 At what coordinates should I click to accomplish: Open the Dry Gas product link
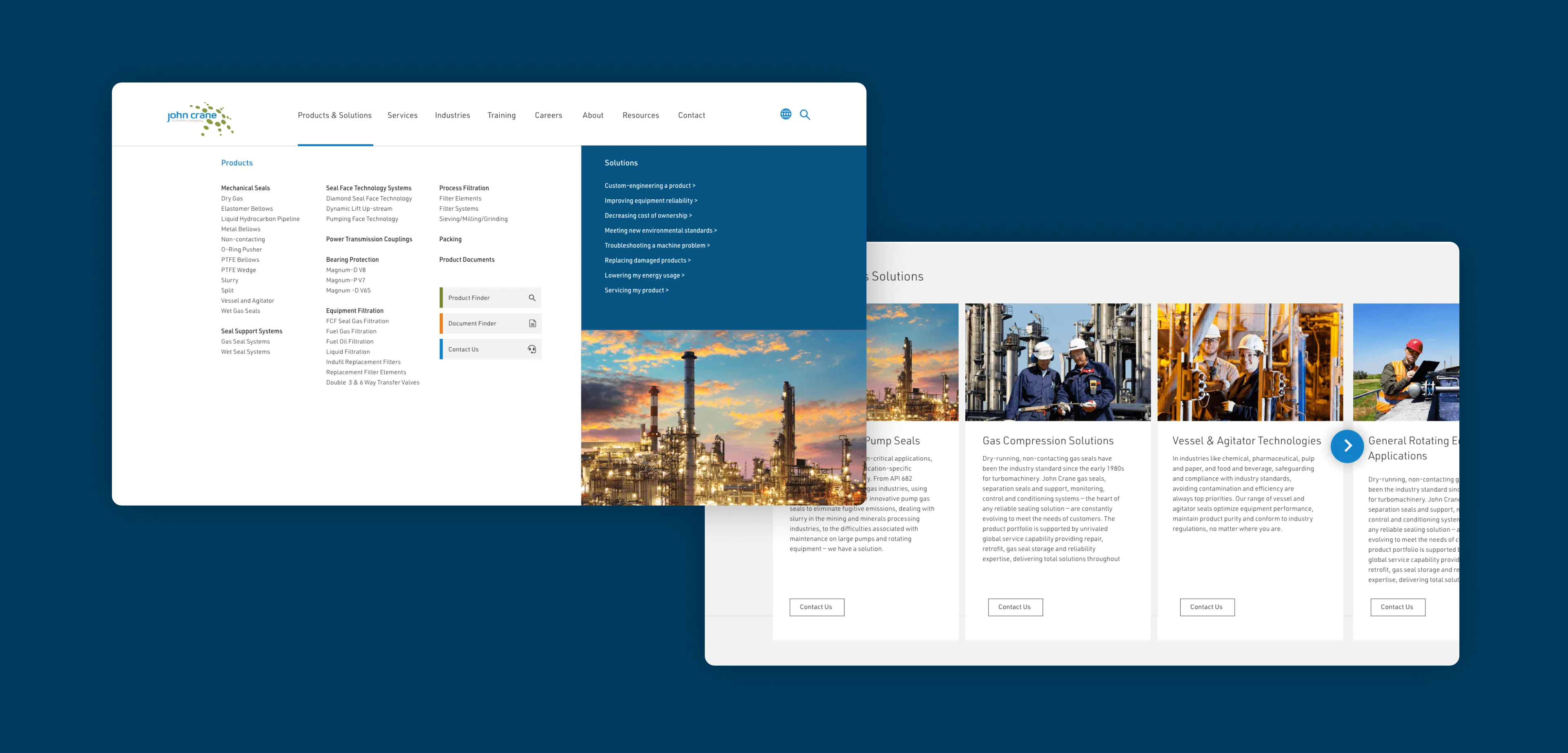[x=232, y=198]
